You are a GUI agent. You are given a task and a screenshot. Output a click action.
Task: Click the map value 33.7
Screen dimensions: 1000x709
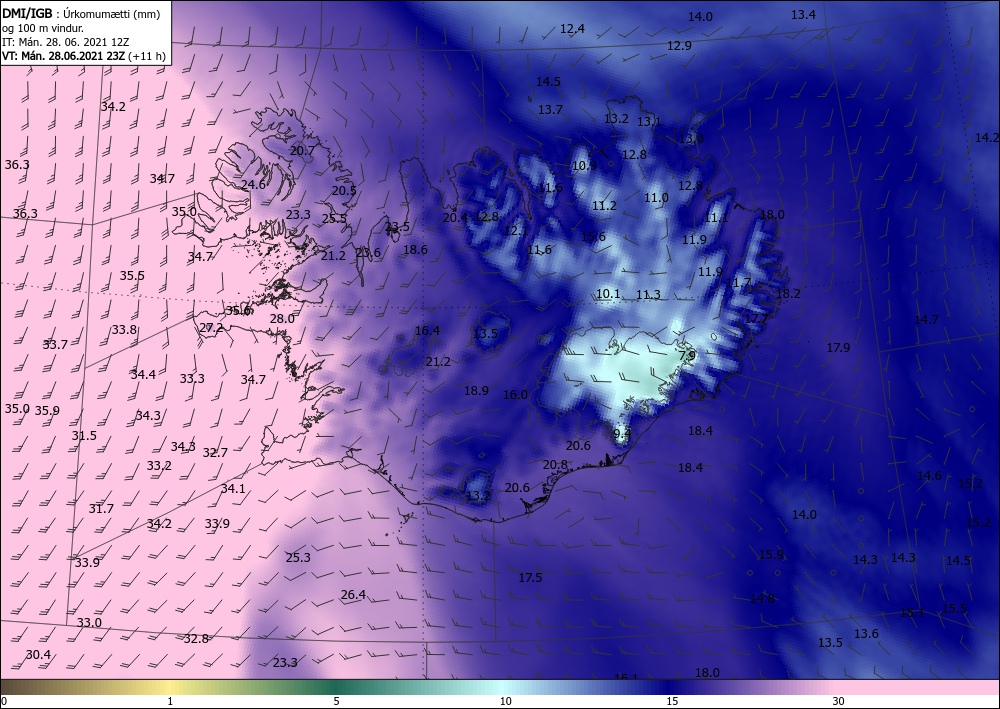[55, 345]
